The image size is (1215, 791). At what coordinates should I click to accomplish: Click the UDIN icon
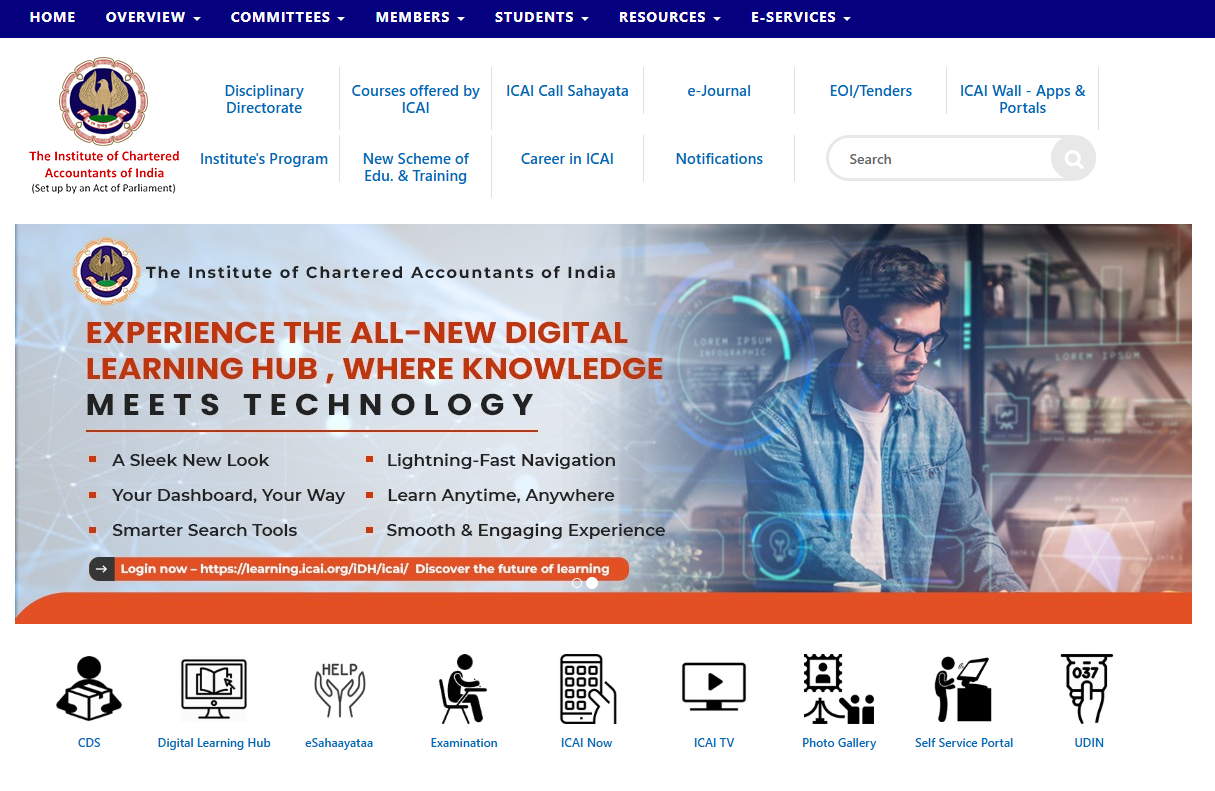[x=1088, y=689]
